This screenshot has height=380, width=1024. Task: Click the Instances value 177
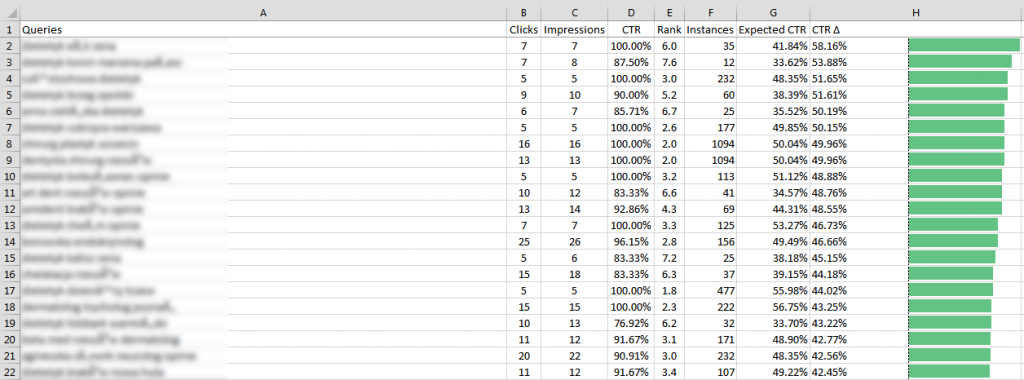point(725,127)
